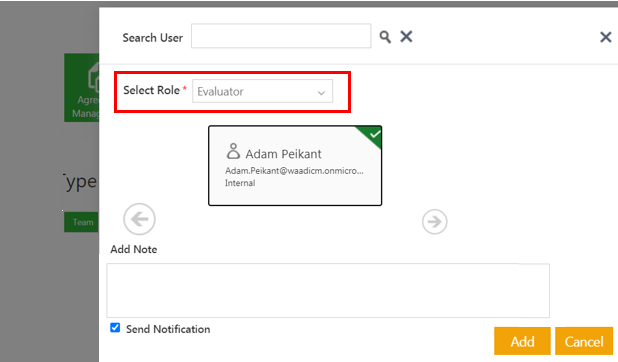
Task: Uncheck the Send Notification checkbox
Action: click(115, 327)
